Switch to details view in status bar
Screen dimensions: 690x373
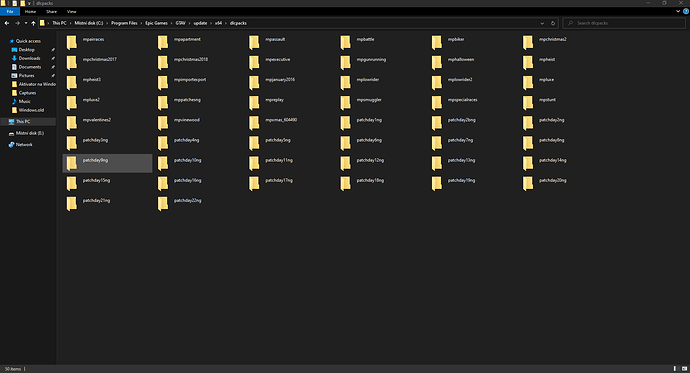click(x=675, y=369)
